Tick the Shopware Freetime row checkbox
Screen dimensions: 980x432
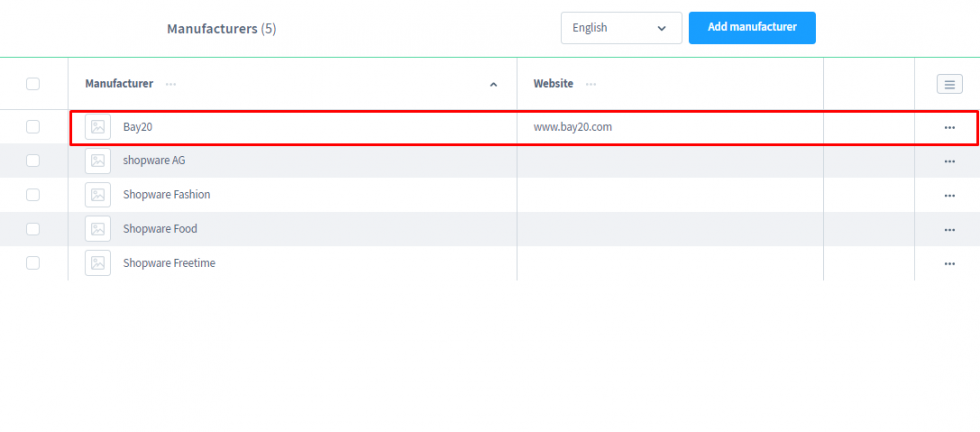tap(33, 263)
